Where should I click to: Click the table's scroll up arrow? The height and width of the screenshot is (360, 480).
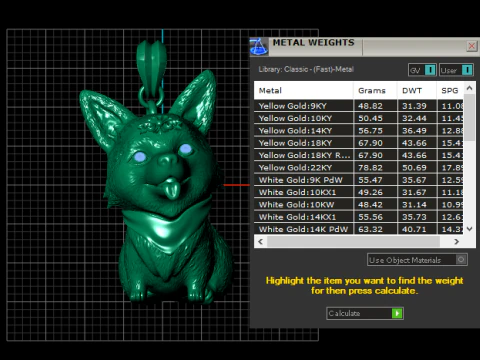click(469, 88)
